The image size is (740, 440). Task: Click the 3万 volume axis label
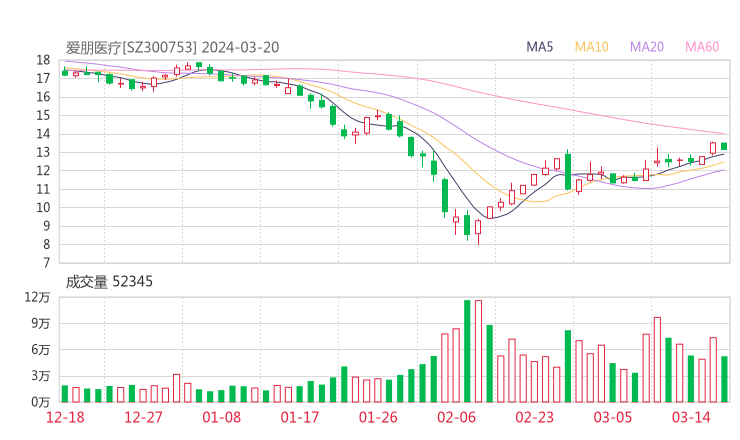pyautogui.click(x=41, y=376)
